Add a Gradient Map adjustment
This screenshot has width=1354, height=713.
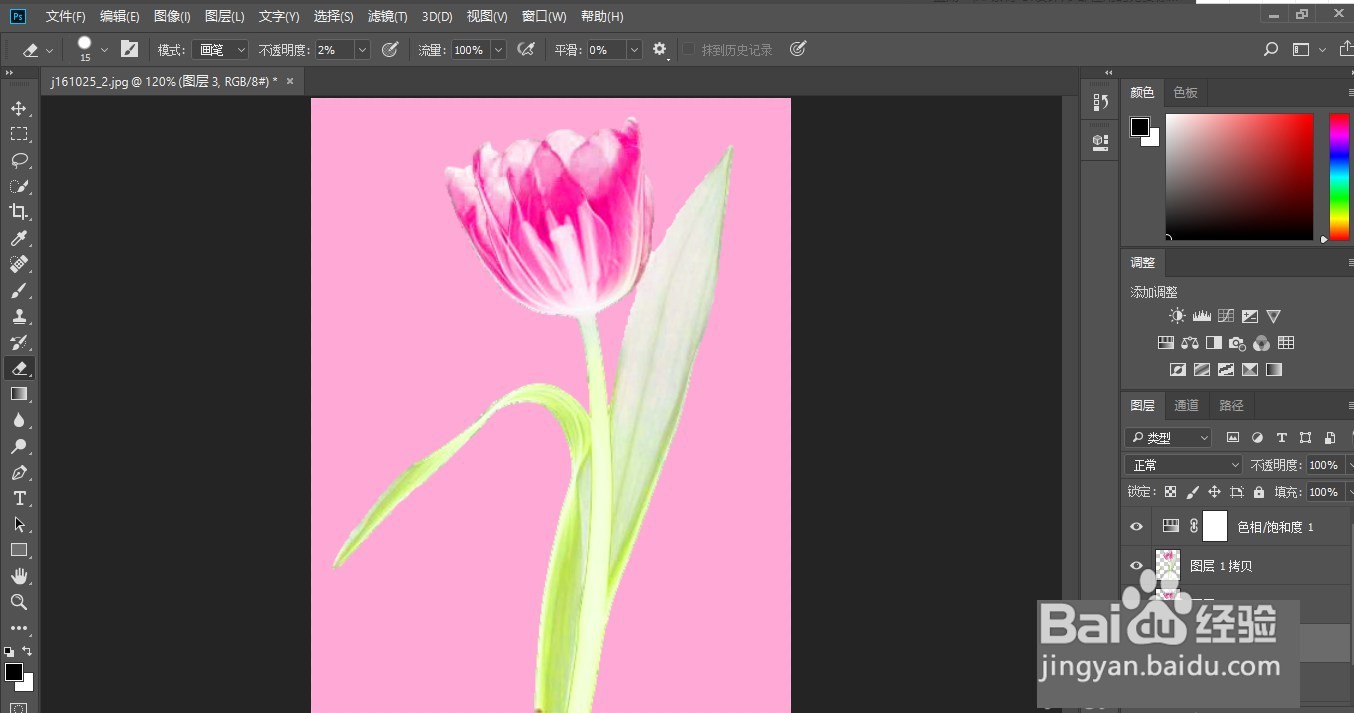(x=1274, y=370)
